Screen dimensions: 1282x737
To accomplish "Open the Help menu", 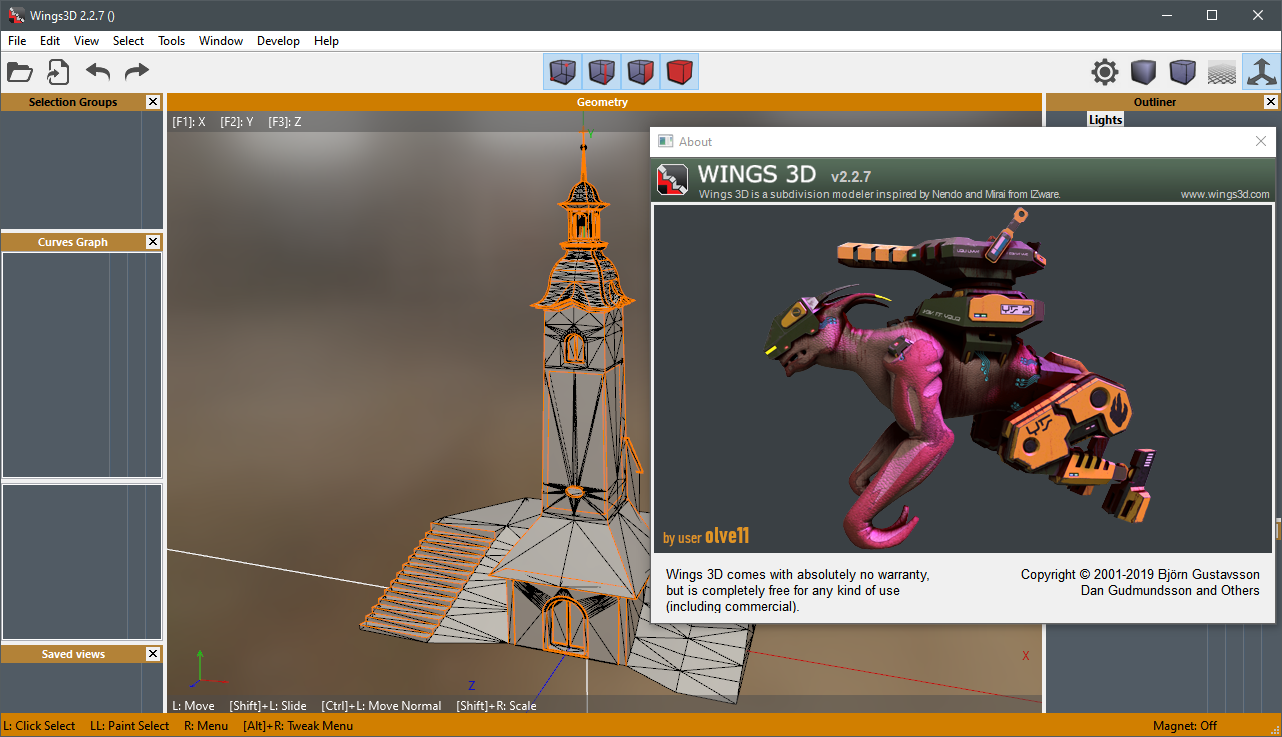I will 326,41.
